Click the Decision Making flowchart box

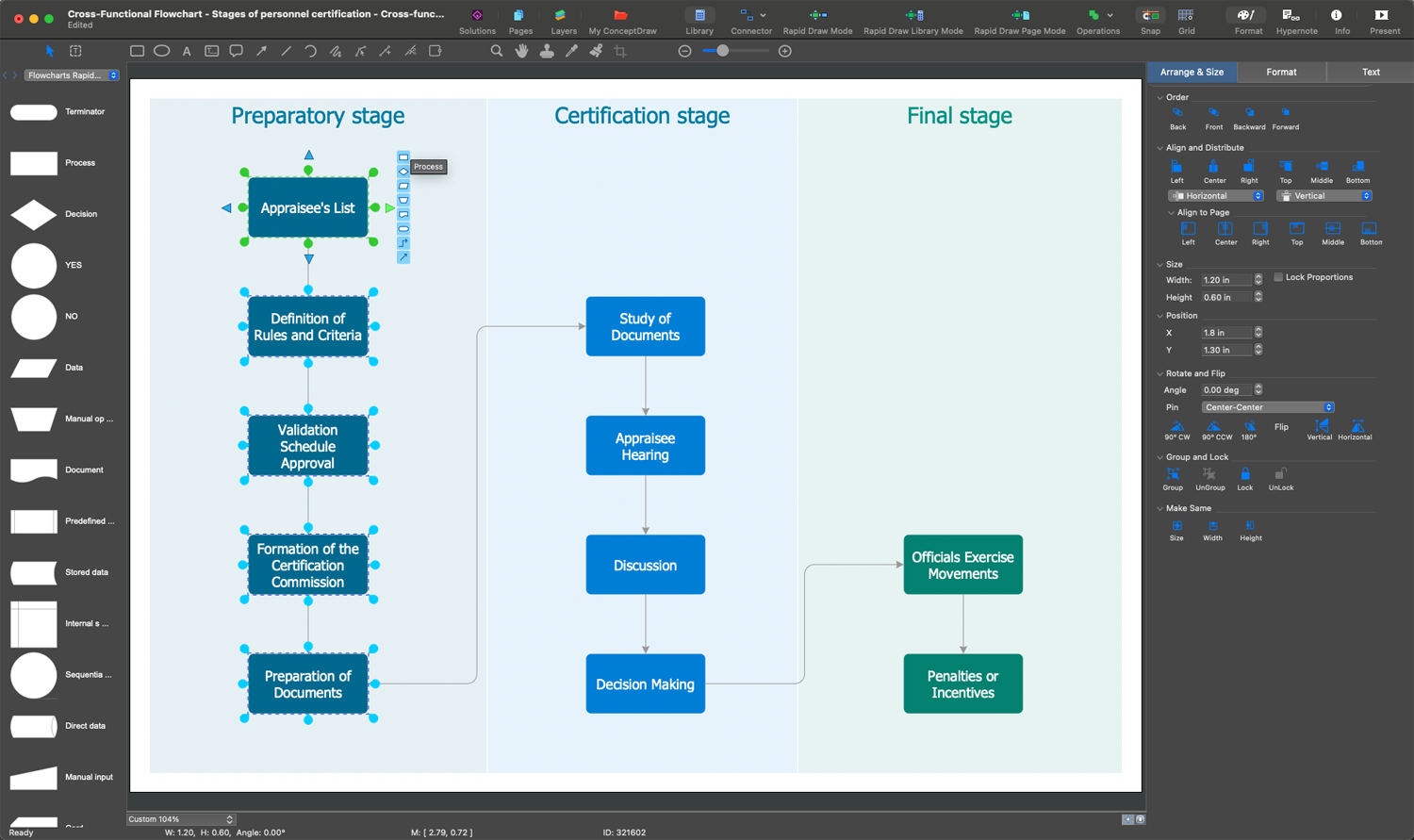coord(645,684)
